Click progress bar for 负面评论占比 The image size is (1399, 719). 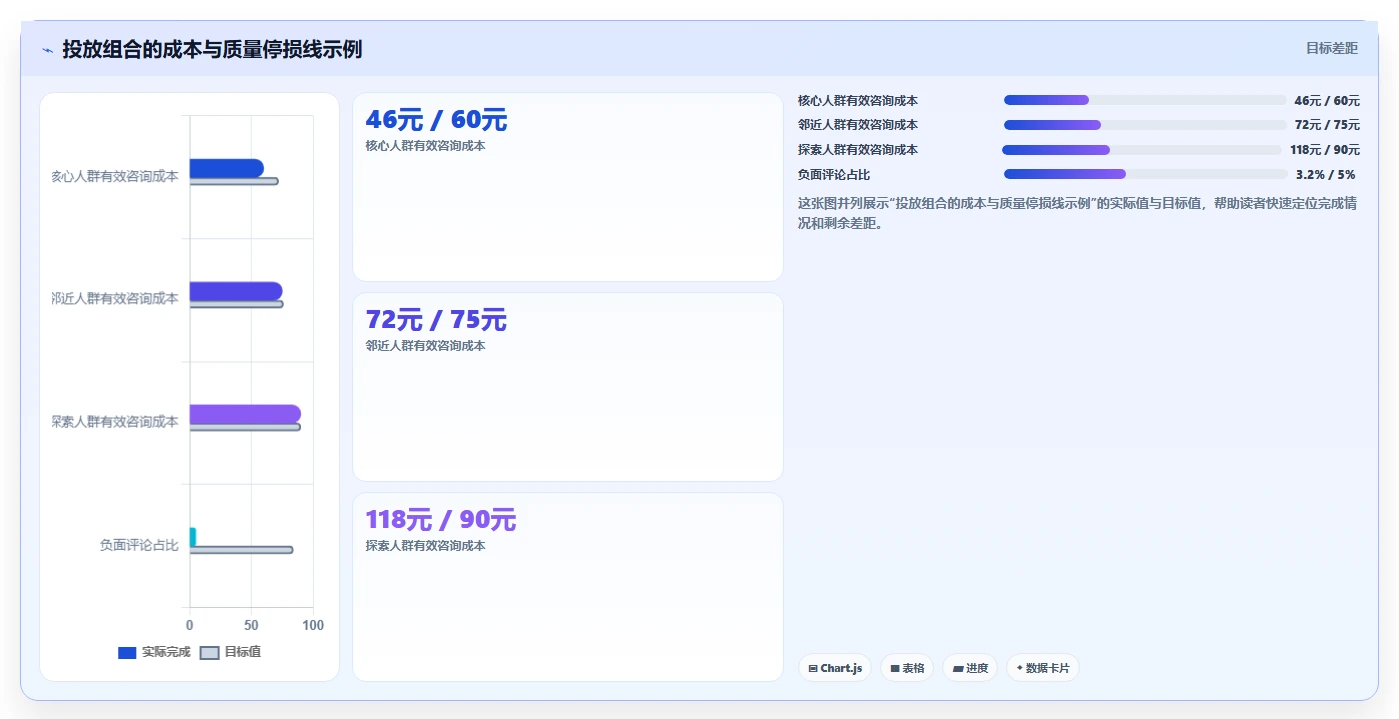click(x=1146, y=174)
